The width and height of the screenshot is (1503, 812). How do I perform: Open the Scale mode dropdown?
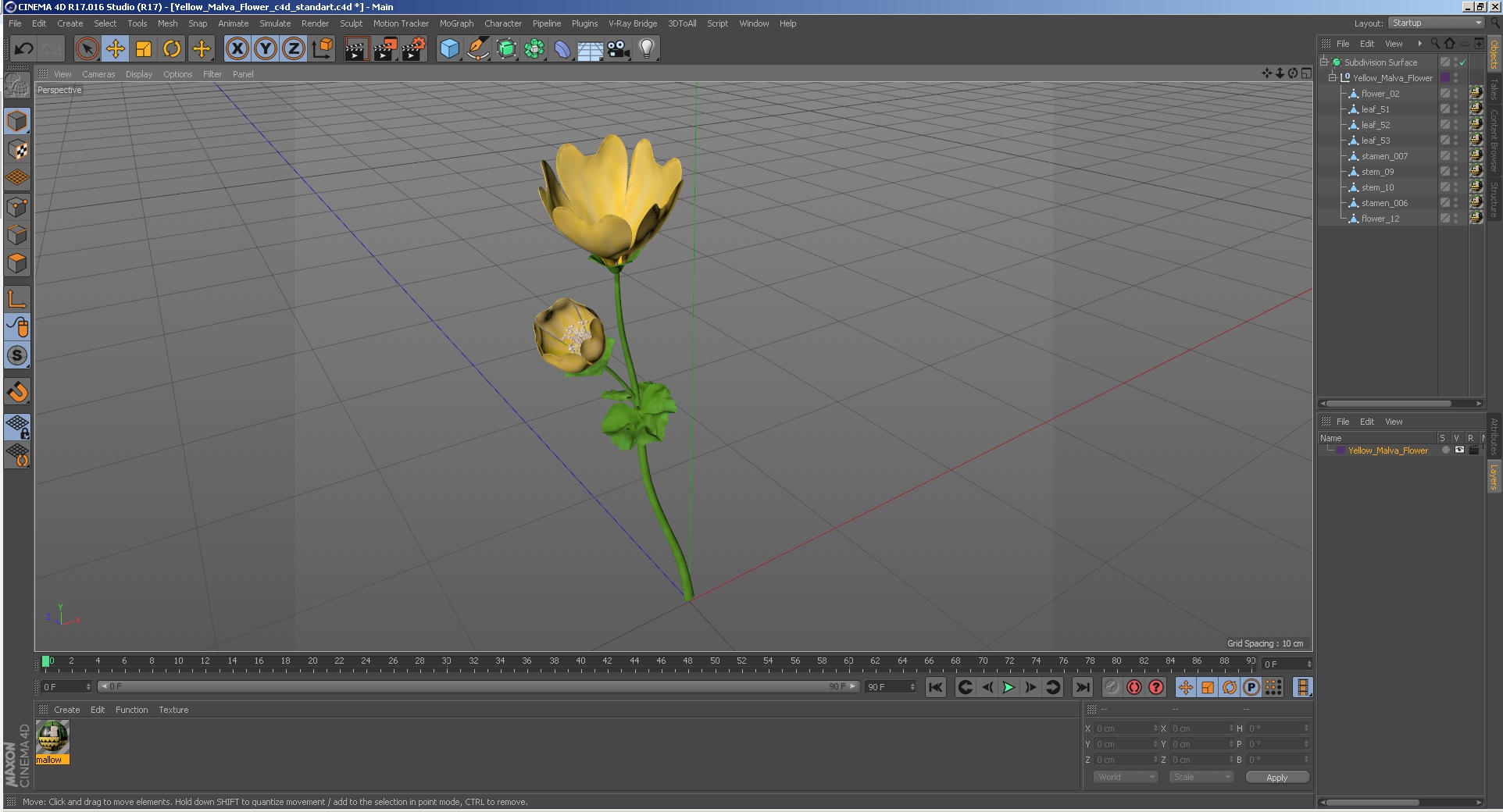tap(1201, 777)
